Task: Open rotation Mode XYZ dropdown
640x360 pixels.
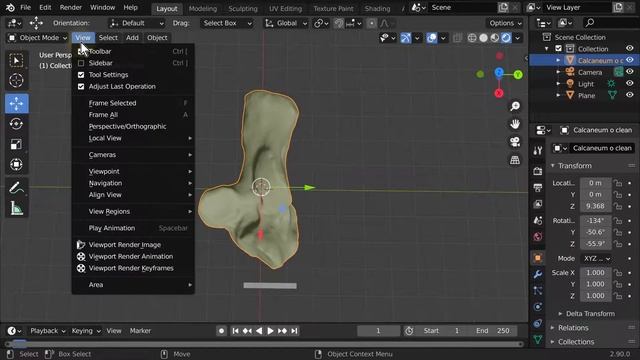Action: (597, 258)
